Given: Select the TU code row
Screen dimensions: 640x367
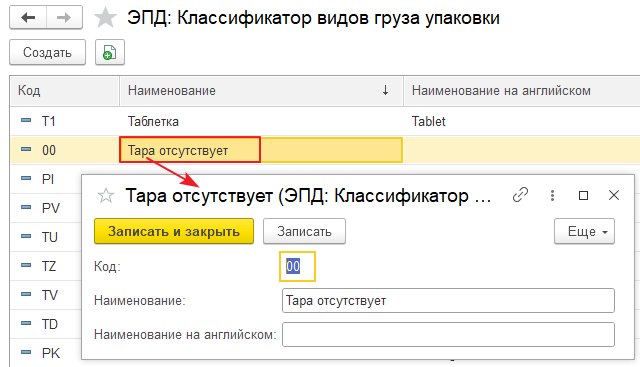Looking at the screenshot, I should pyautogui.click(x=50, y=237).
